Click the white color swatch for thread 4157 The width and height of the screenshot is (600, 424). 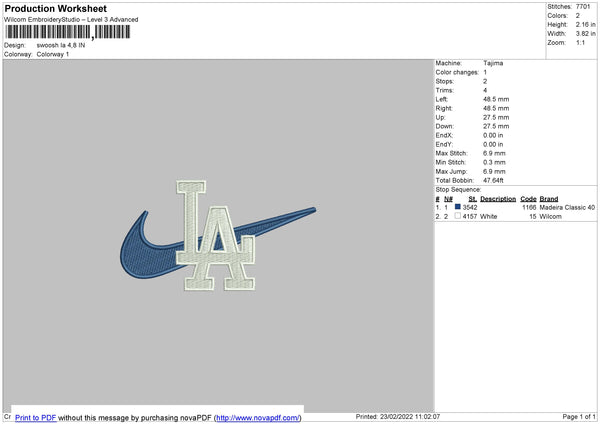(x=457, y=216)
